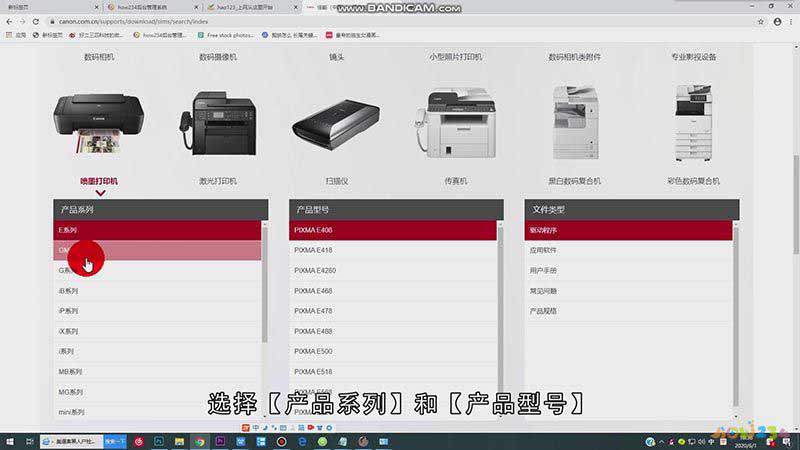Choose the scanner (扫描仪) product icon
This screenshot has width=800, height=450.
(335, 130)
